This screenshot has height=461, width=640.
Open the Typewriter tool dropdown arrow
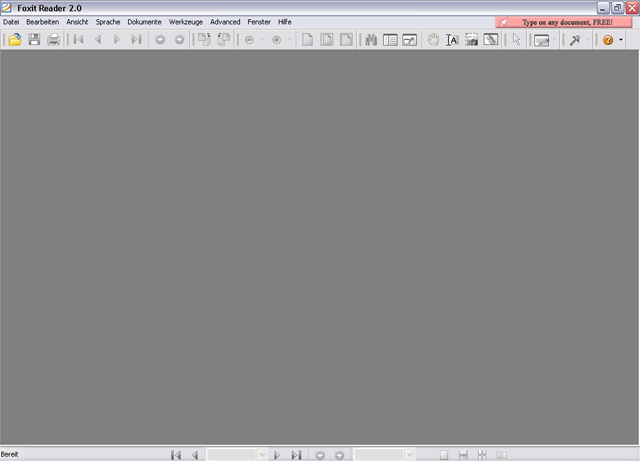tap(554, 40)
